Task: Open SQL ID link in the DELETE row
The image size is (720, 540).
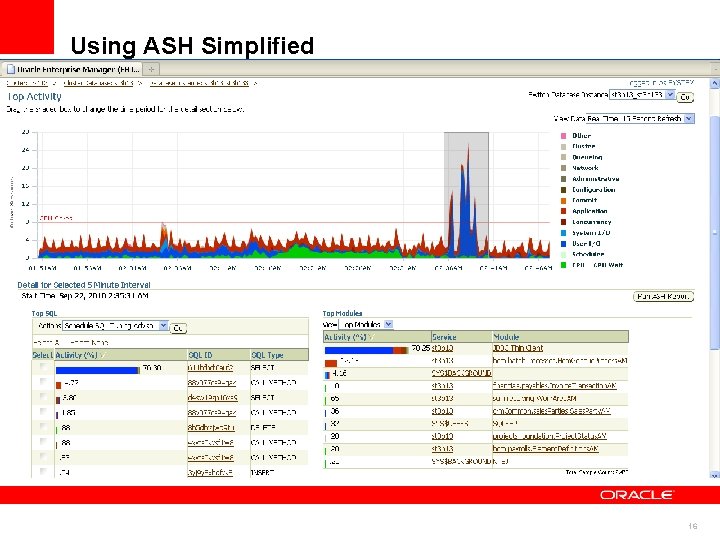Action: coord(211,428)
